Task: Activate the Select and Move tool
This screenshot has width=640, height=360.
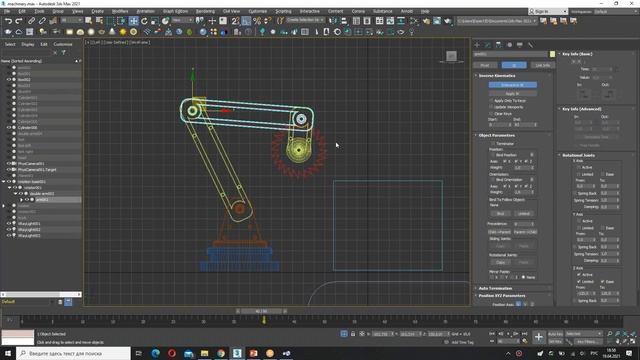Action: click(x=133, y=21)
